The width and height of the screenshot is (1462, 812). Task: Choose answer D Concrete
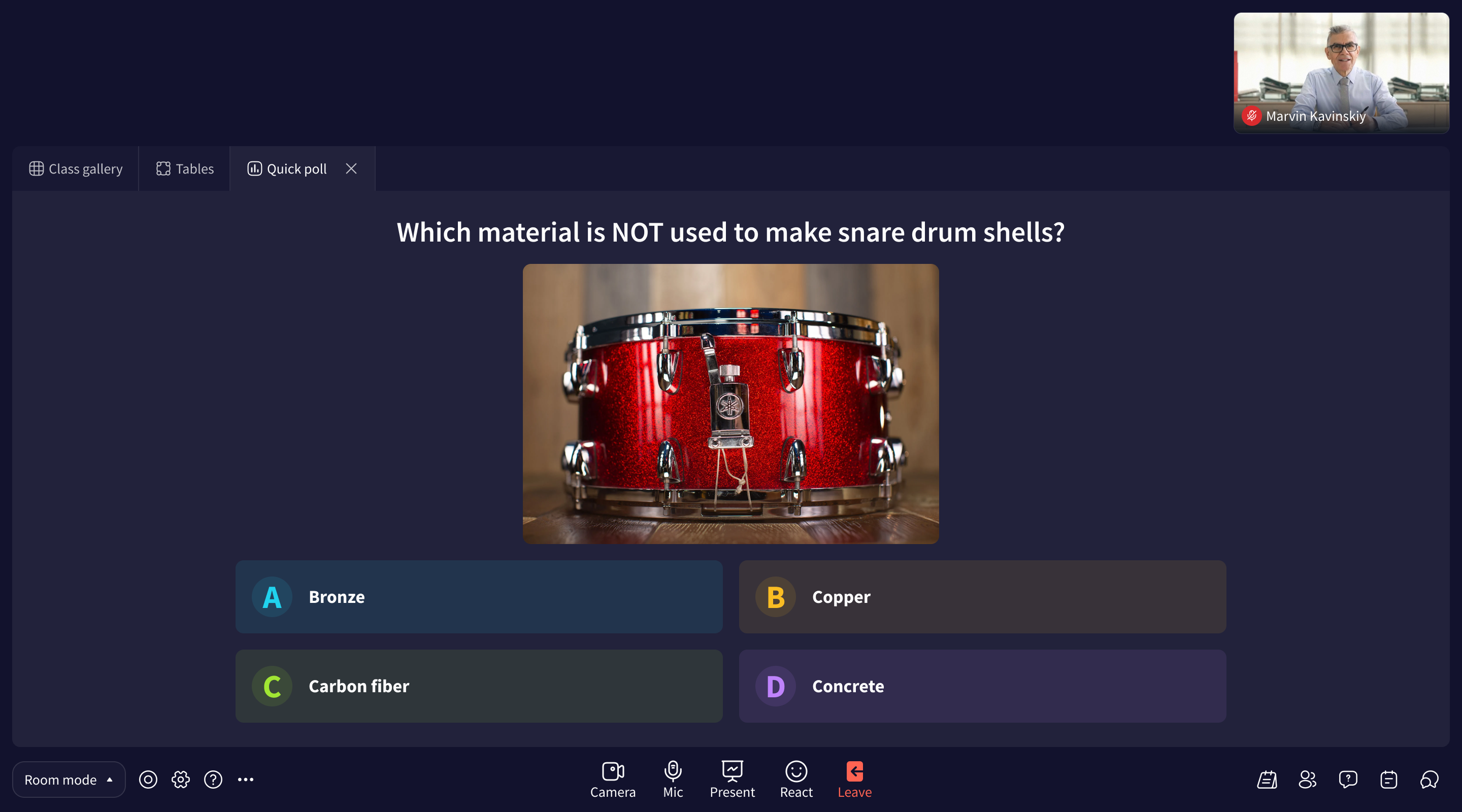(x=982, y=686)
